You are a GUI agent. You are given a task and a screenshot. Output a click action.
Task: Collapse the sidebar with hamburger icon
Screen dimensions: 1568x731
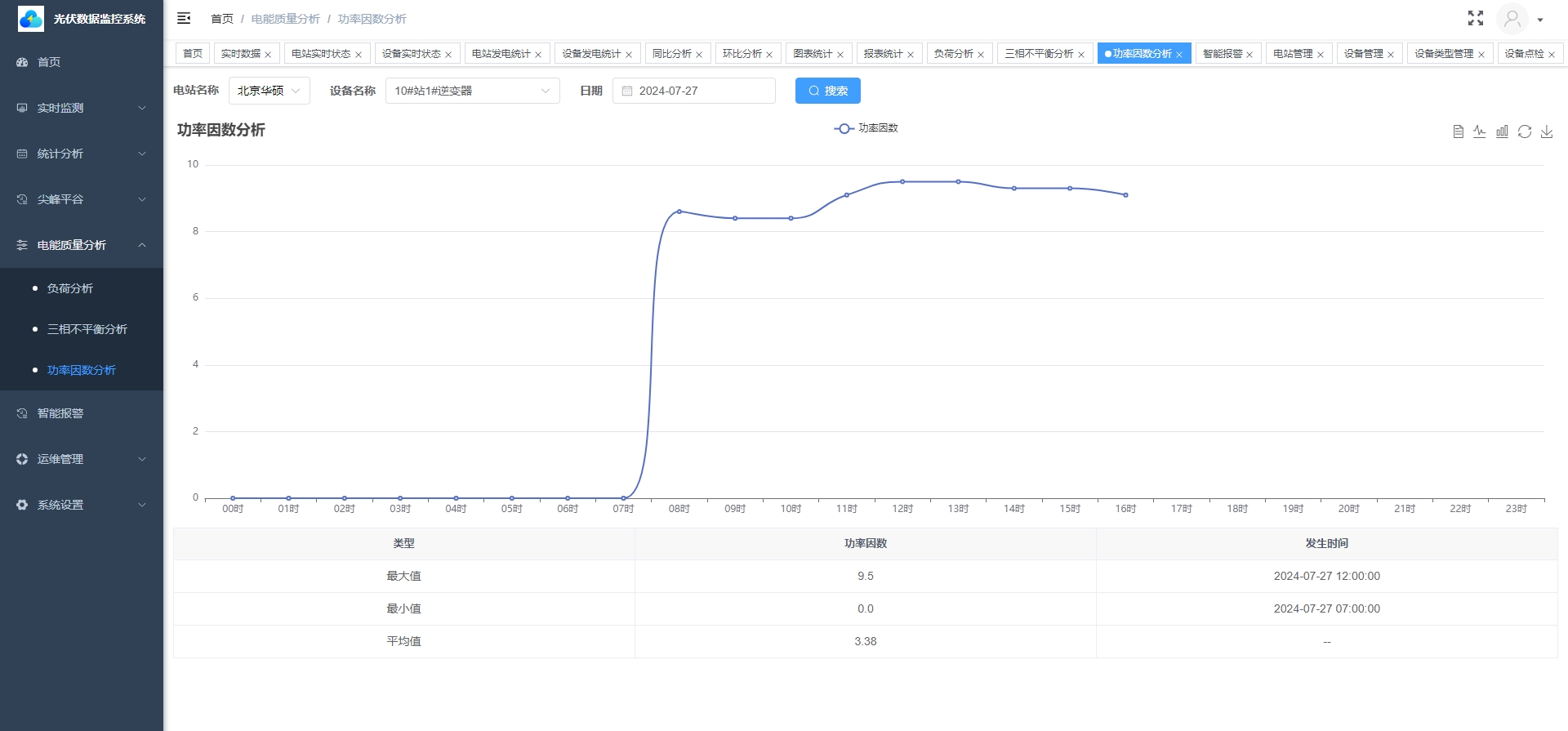tap(184, 18)
